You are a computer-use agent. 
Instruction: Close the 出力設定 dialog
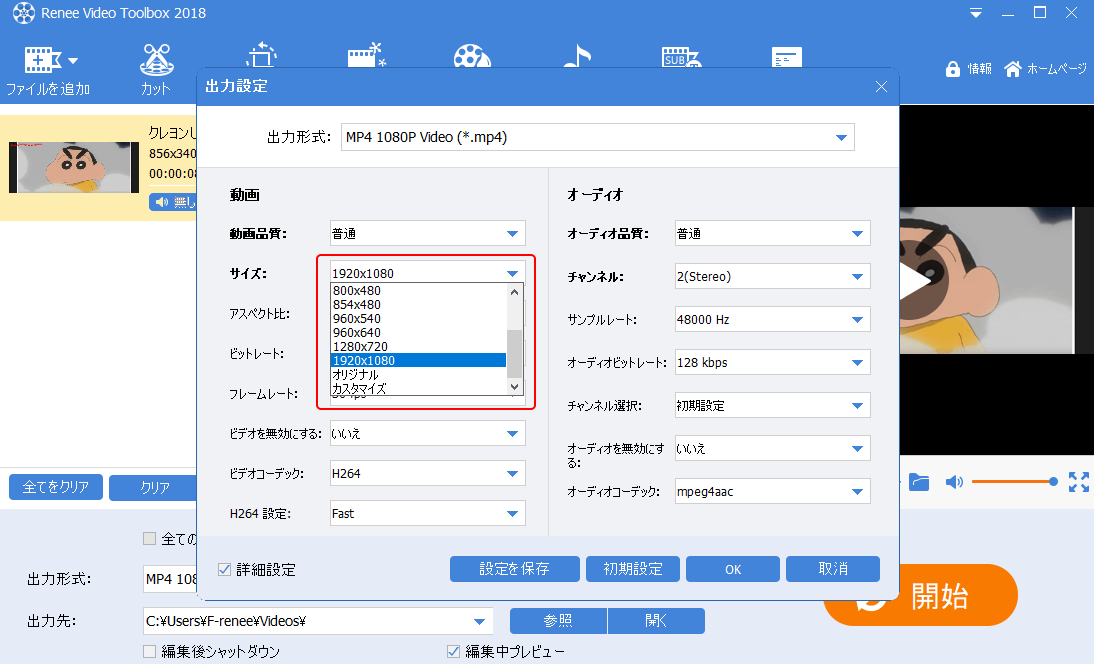click(x=881, y=86)
